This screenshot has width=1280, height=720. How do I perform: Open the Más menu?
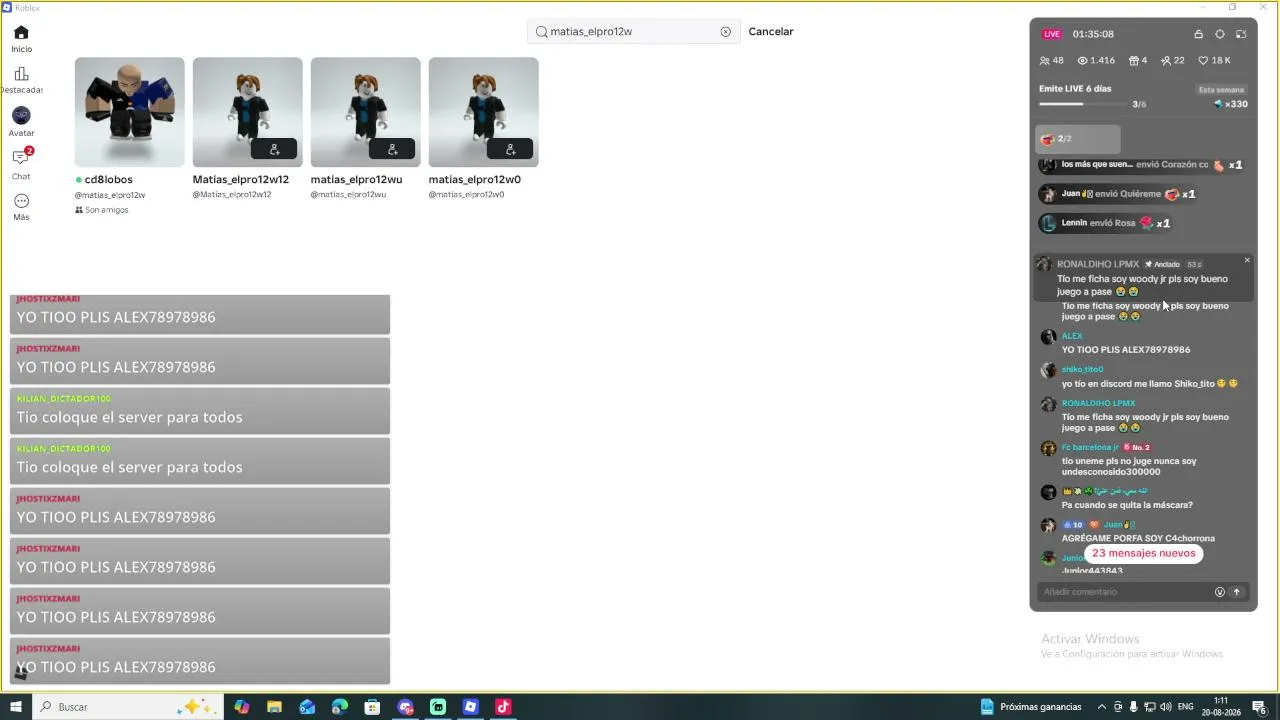(21, 207)
